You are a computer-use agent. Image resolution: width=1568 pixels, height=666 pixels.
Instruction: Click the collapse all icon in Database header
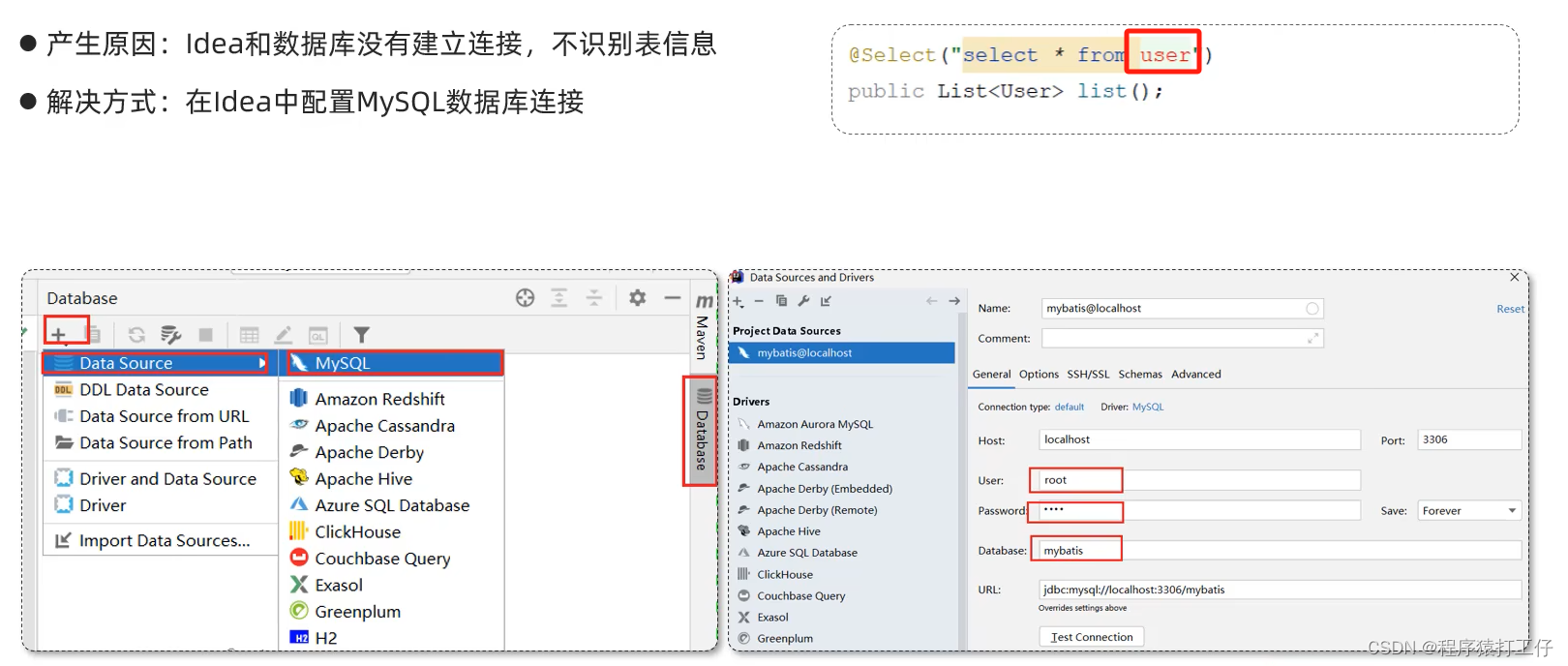tap(594, 298)
